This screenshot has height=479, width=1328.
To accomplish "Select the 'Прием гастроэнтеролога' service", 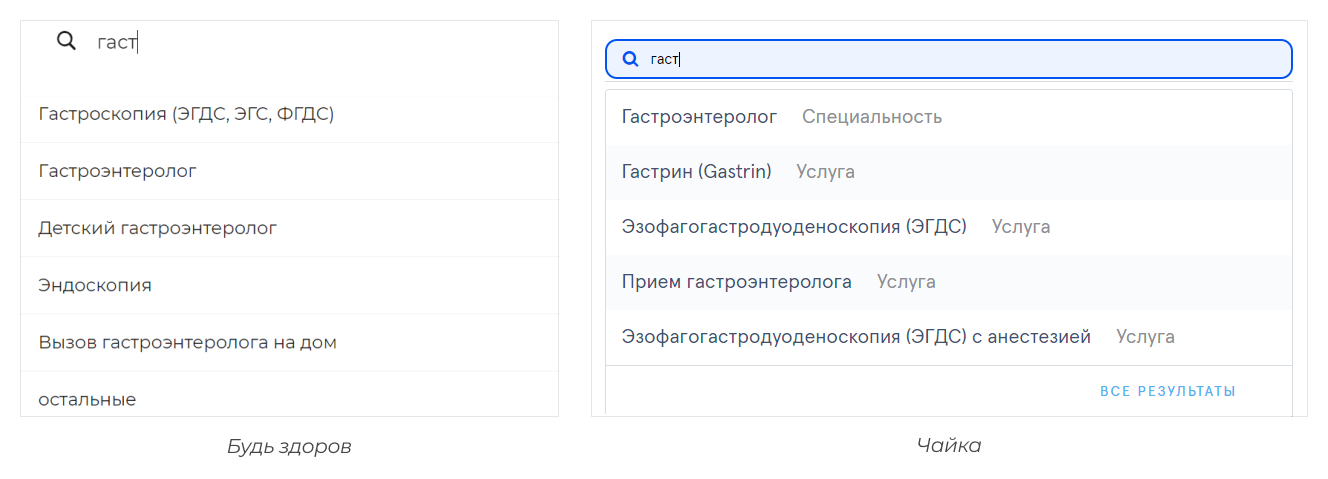I will click(x=736, y=282).
